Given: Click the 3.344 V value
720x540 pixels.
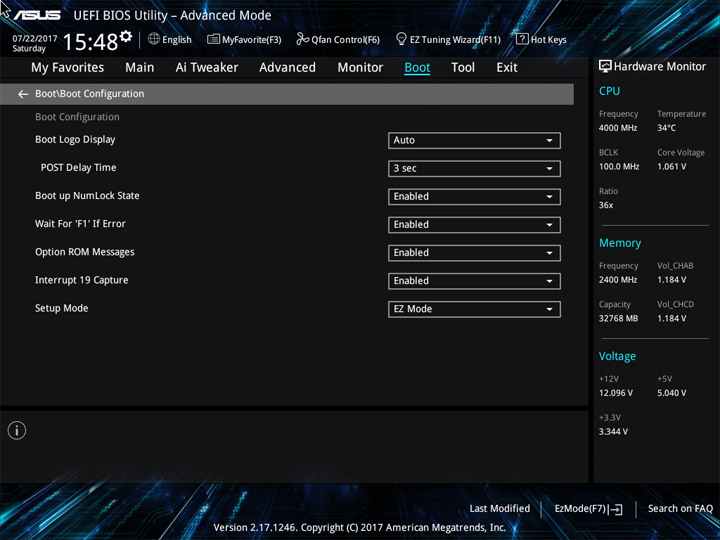Looking at the screenshot, I should coord(613,432).
